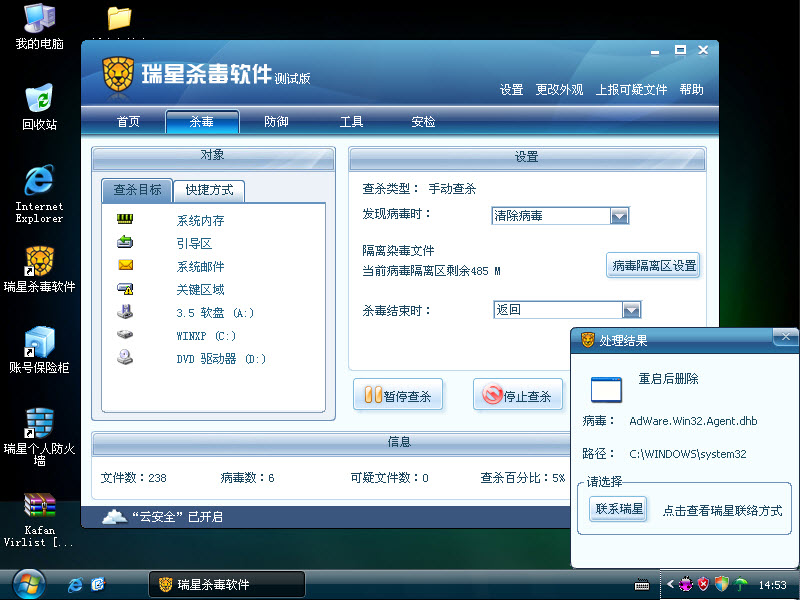The height and width of the screenshot is (600, 800).
Task: Switch to the 首页 tab
Action: (x=128, y=121)
